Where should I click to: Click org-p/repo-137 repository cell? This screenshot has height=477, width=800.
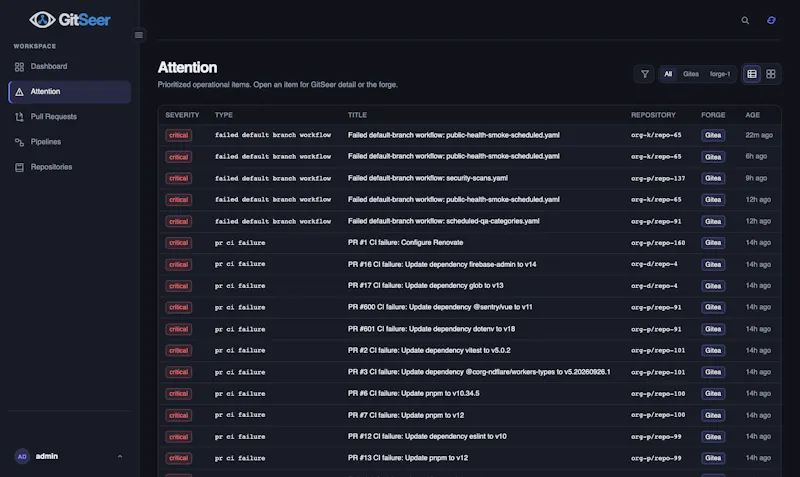point(658,179)
